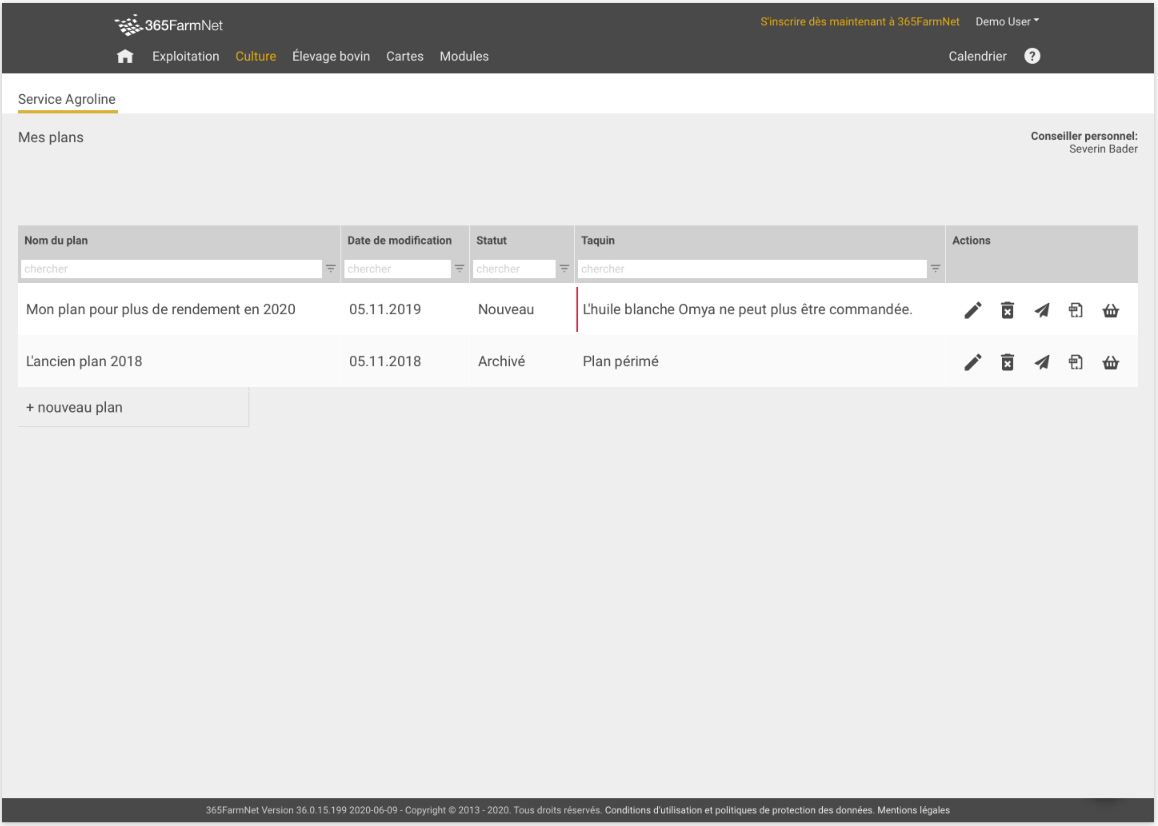The height and width of the screenshot is (826, 1158).
Task: Open the 'Élevage bovin' menu
Action: click(331, 56)
